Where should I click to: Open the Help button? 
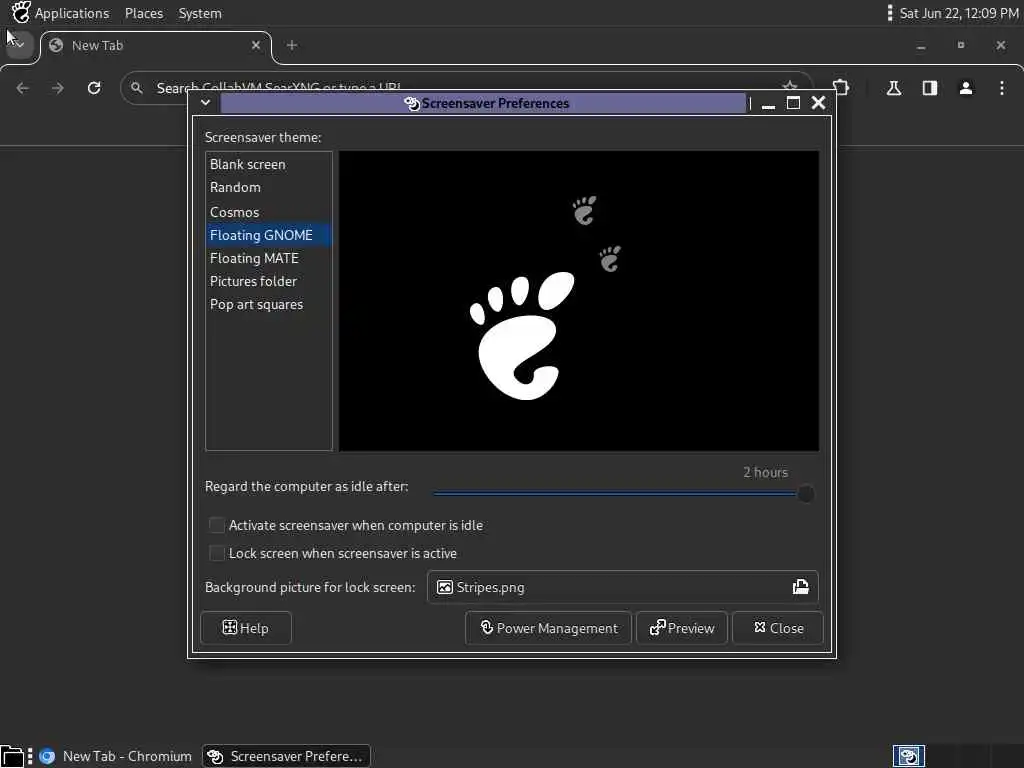(246, 628)
